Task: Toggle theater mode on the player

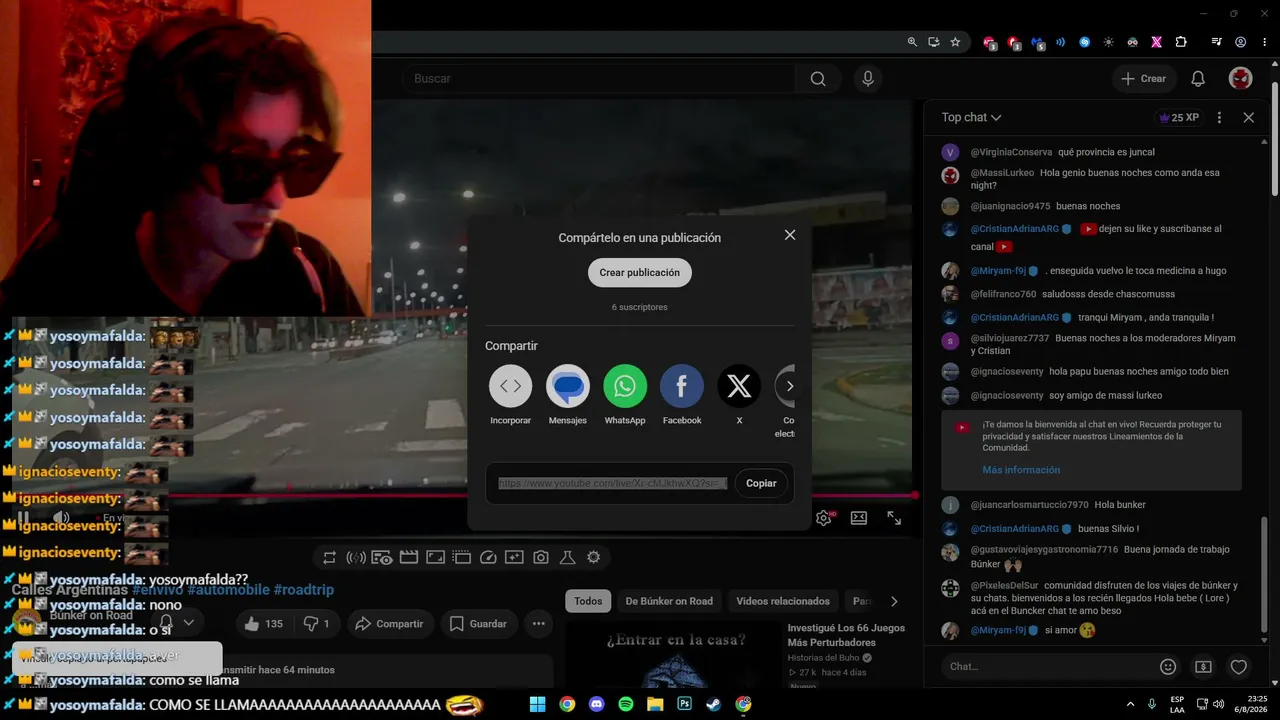Action: [x=859, y=518]
